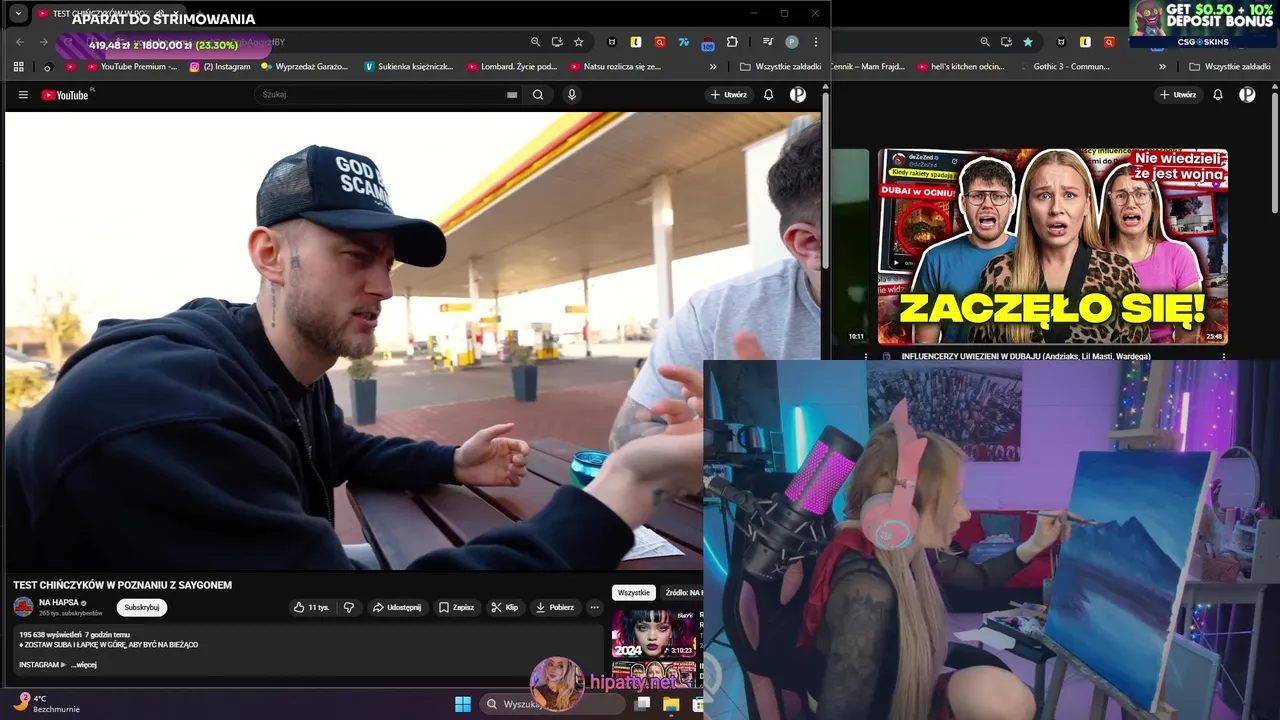Open Wszystkie zakładki folder in right window

click(x=1230, y=67)
